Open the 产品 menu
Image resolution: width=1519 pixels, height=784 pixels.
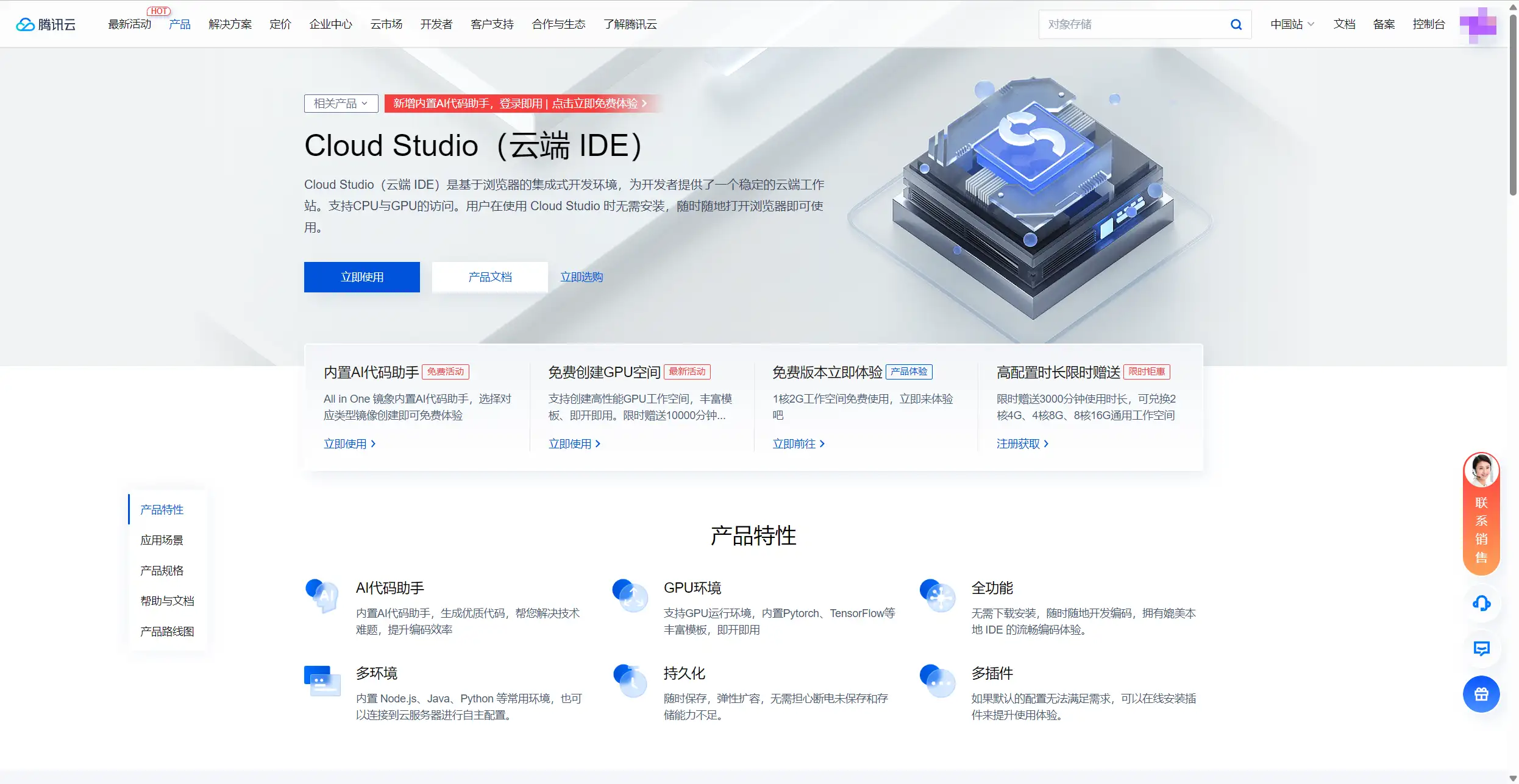(179, 24)
